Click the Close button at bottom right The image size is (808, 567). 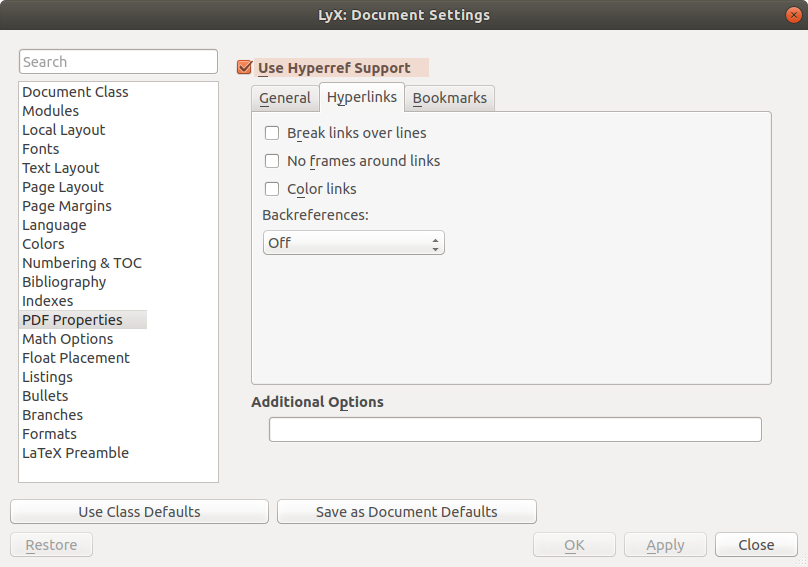coord(756,545)
